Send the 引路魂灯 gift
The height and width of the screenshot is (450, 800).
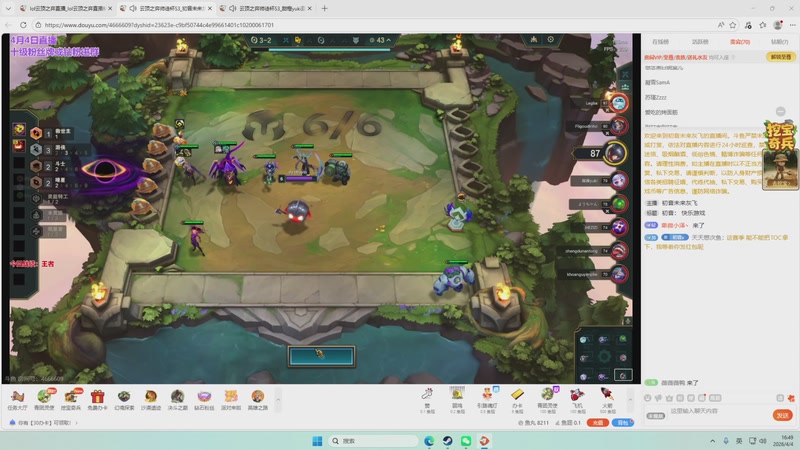click(487, 399)
